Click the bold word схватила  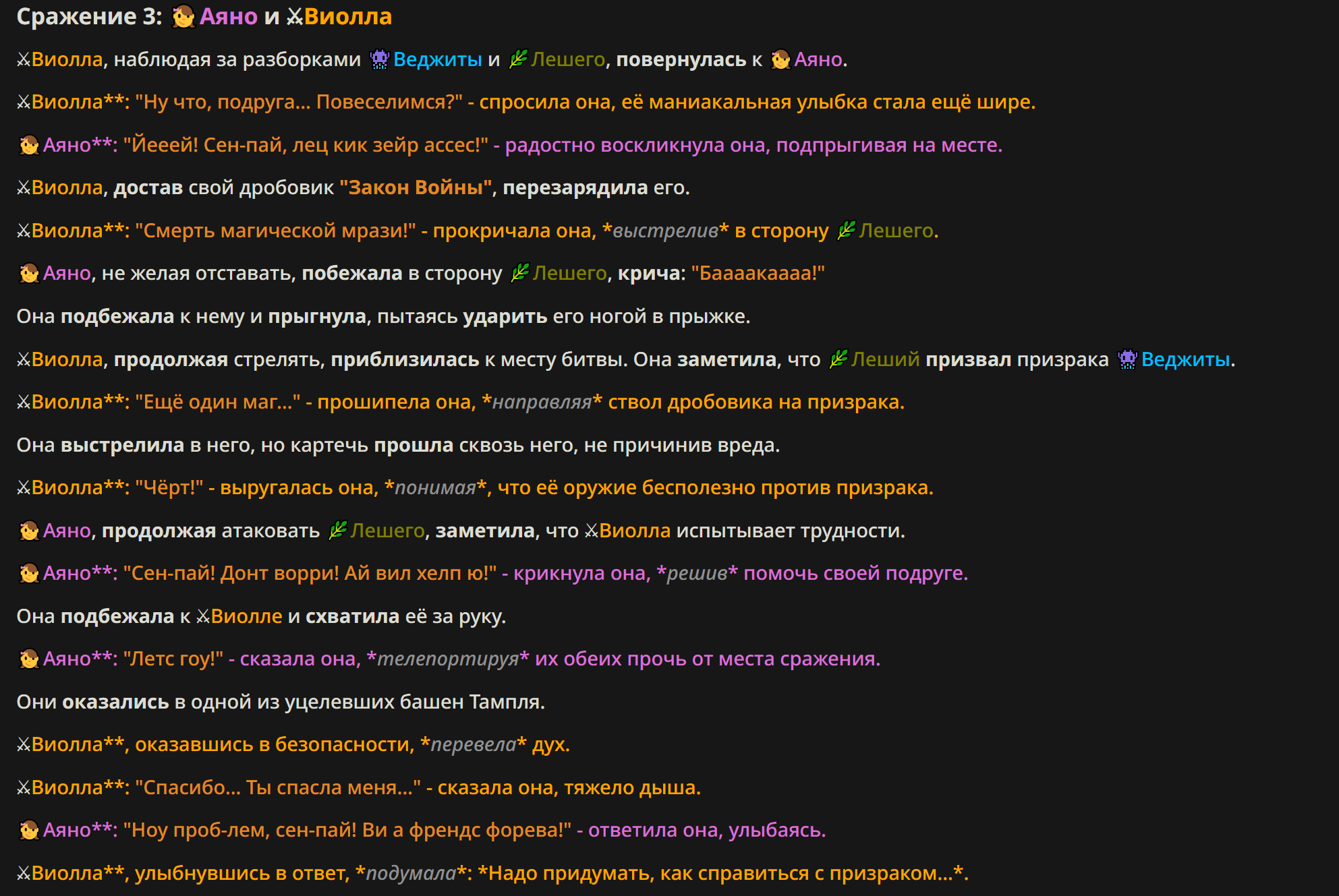click(353, 616)
